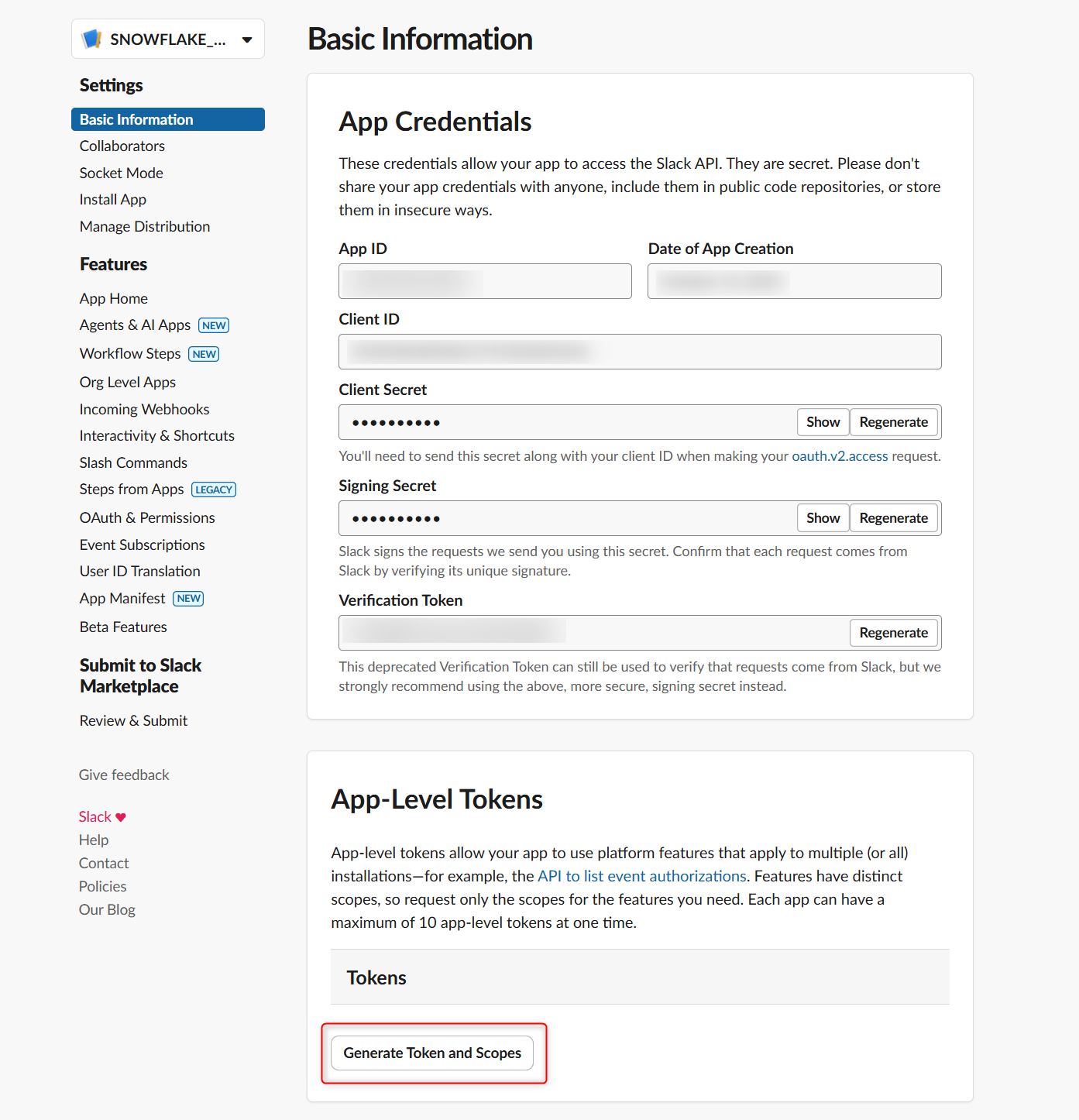Image resolution: width=1079 pixels, height=1120 pixels.
Task: Follow the API to list event authorizations link
Action: 641,876
